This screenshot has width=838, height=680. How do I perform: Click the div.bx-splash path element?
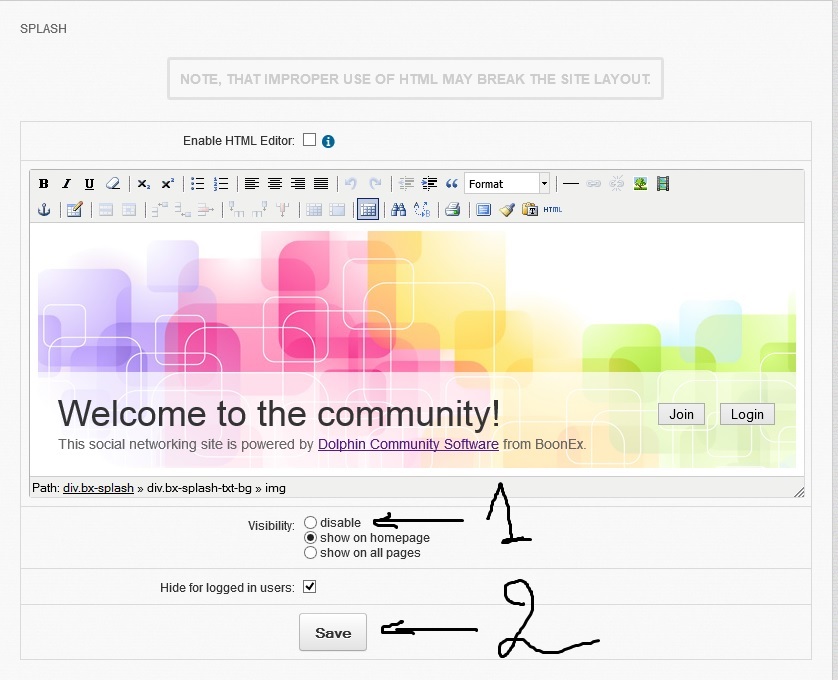coord(98,488)
